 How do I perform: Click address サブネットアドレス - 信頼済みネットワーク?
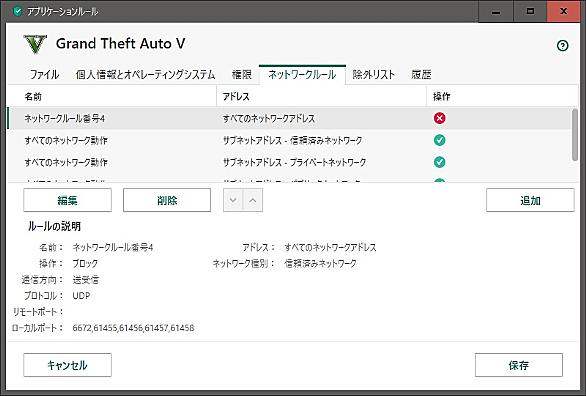pyautogui.click(x=292, y=140)
